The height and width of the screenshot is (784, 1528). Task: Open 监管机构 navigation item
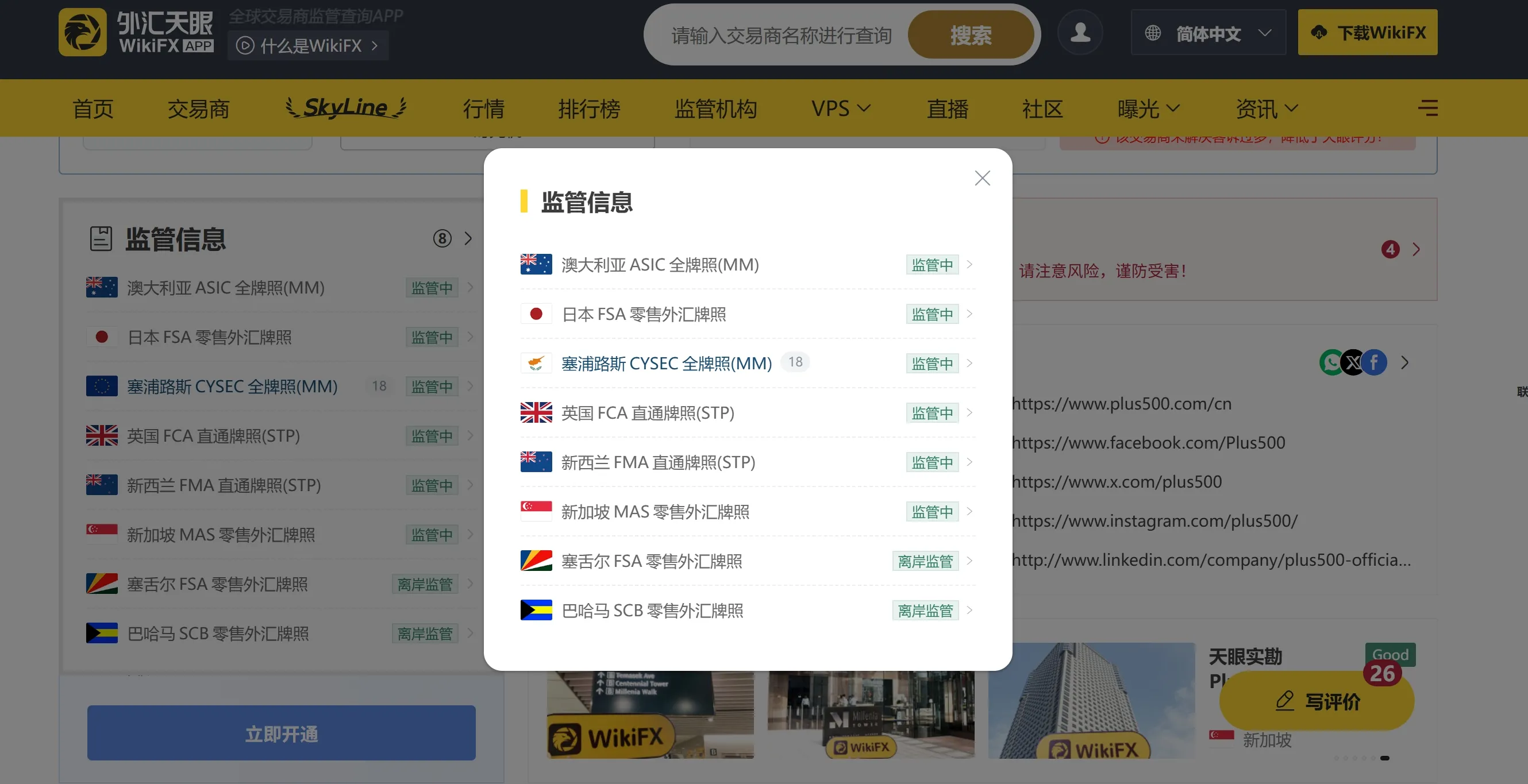pyautogui.click(x=716, y=109)
